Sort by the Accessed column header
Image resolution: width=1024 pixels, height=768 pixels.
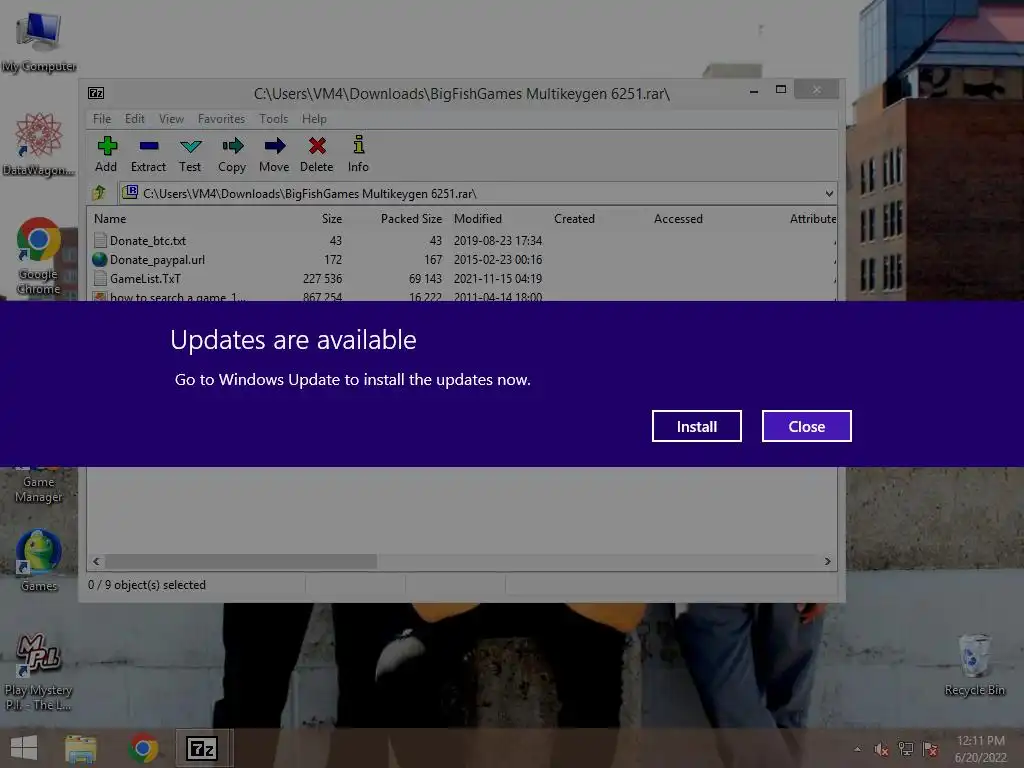(x=679, y=219)
